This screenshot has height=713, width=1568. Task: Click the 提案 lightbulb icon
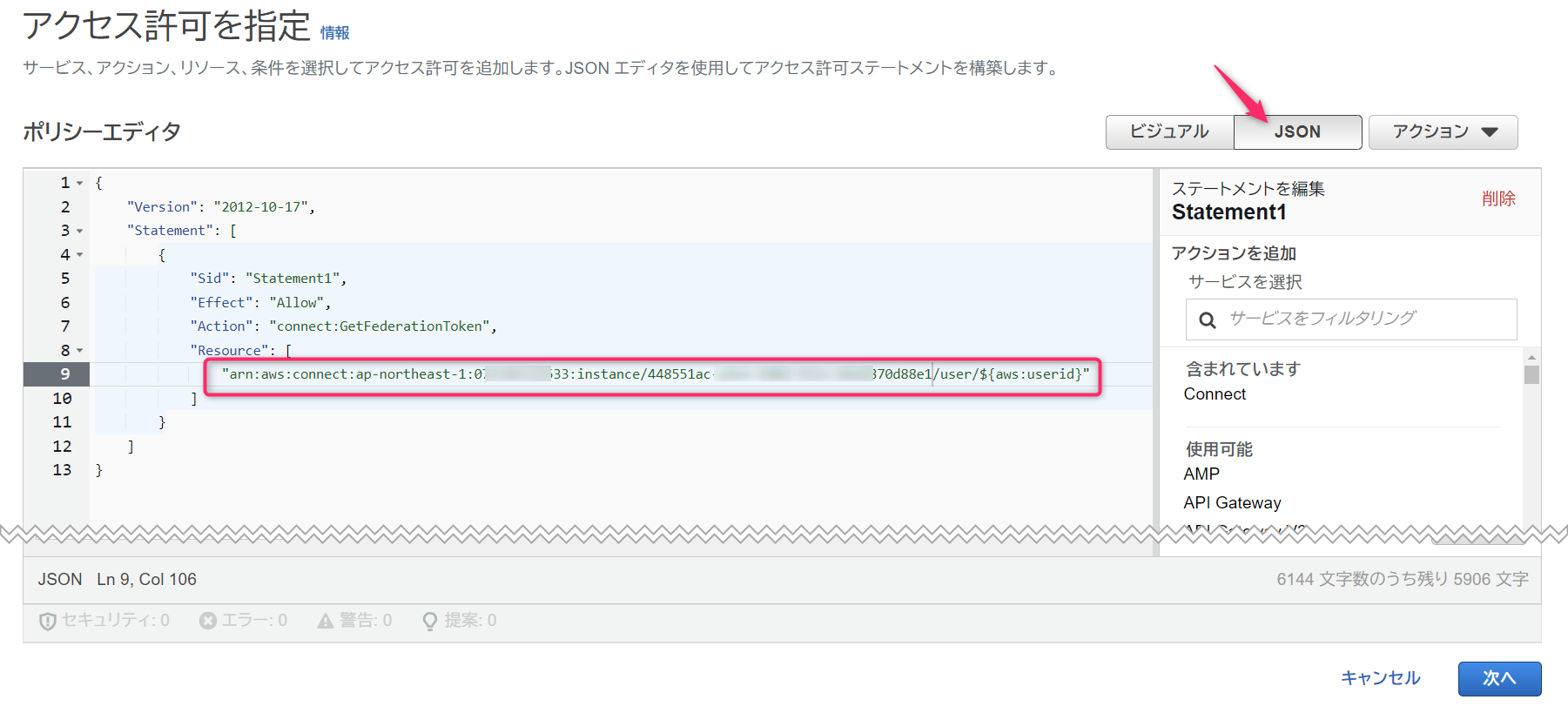[x=429, y=621]
